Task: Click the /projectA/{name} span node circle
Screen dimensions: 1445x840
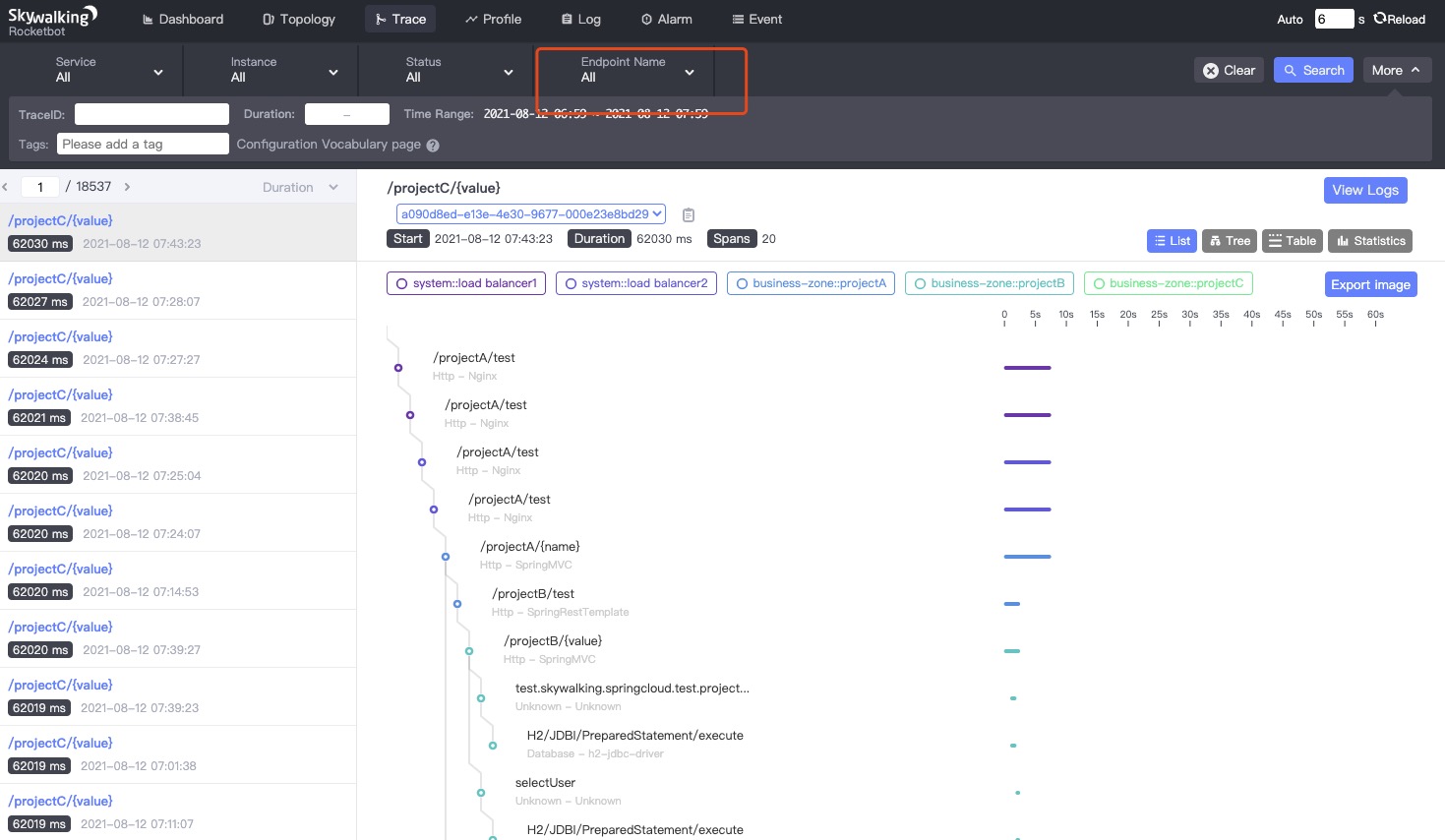Action: (x=446, y=557)
